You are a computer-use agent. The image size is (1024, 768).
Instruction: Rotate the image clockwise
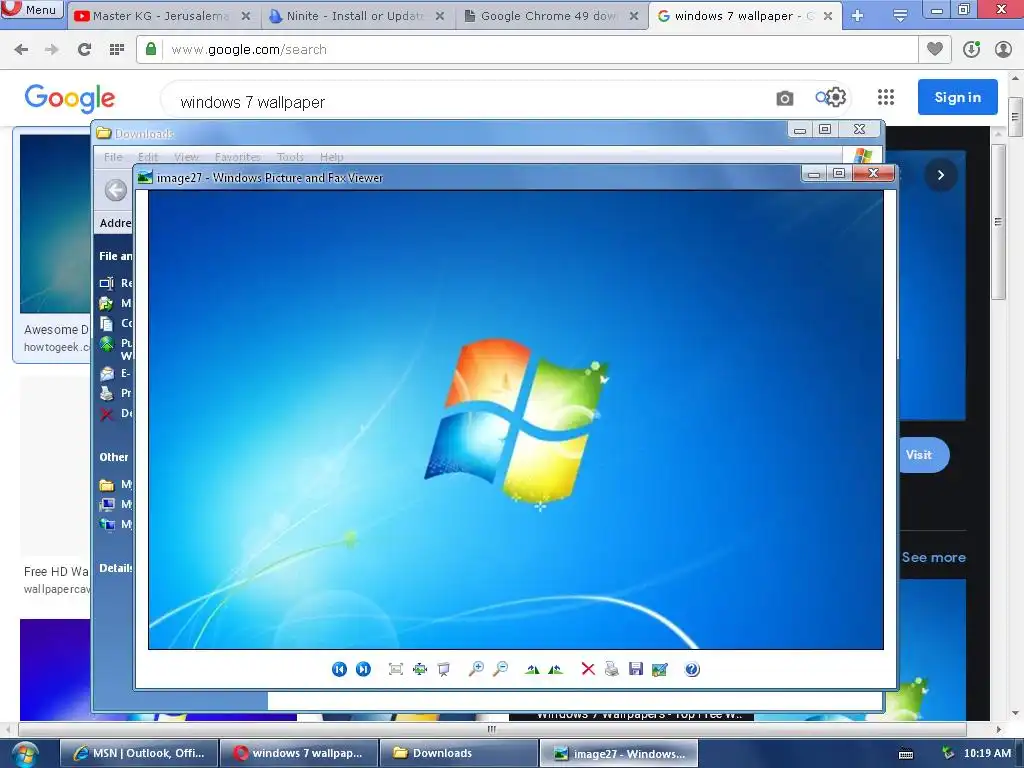tap(532, 669)
